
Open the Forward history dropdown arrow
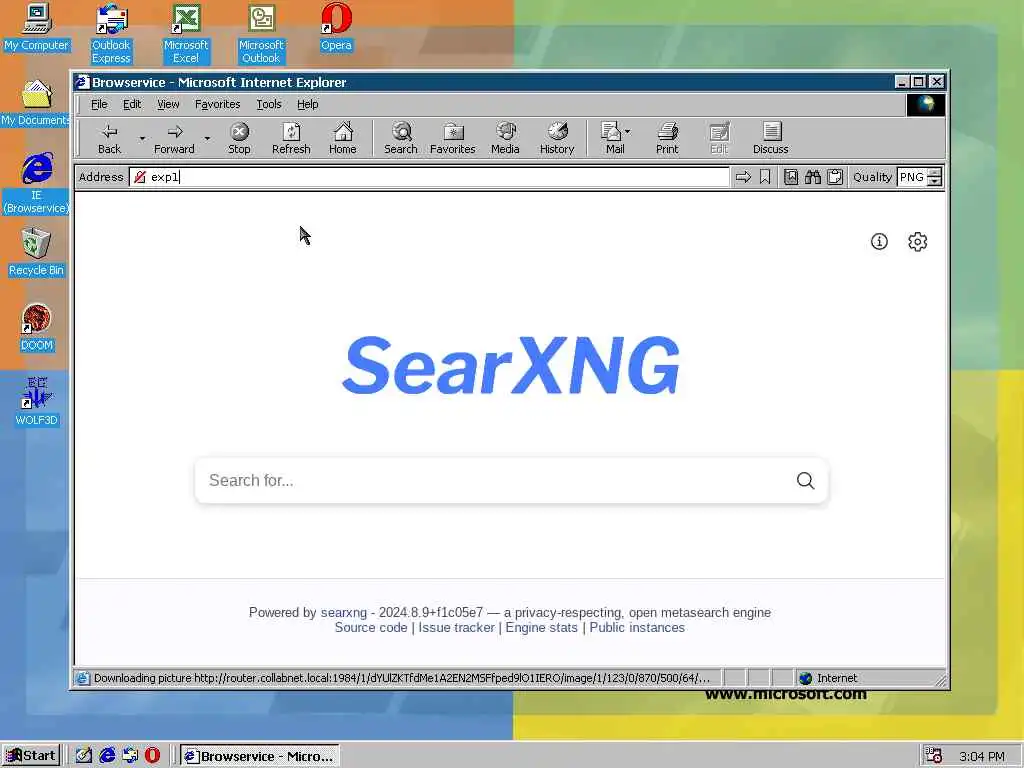207,138
